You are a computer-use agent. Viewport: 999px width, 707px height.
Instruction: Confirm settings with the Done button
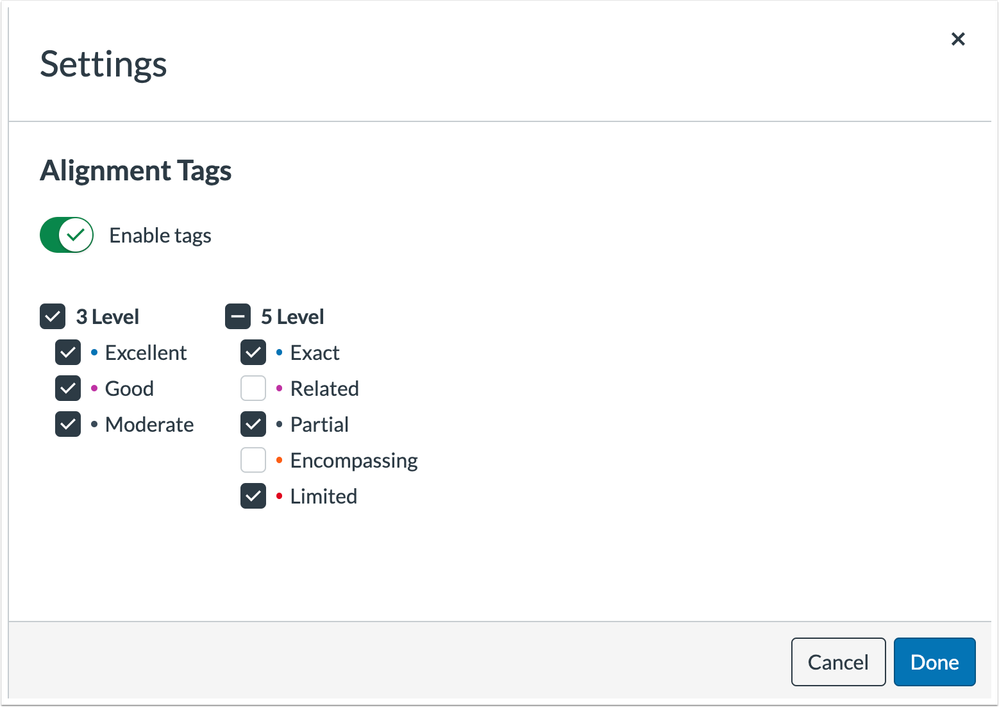pos(934,662)
